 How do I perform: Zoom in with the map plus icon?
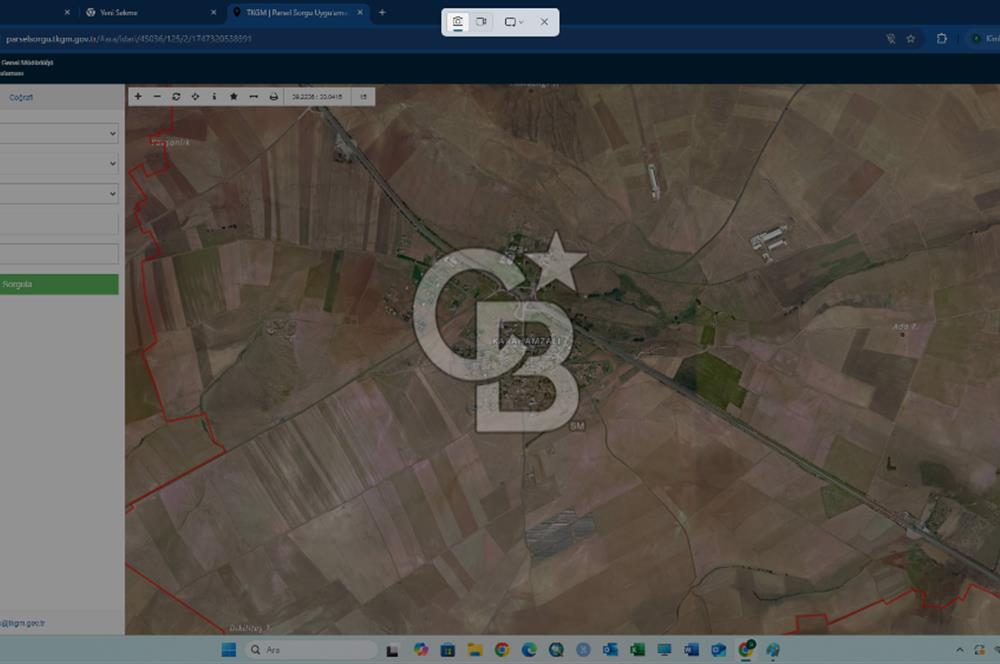(138, 97)
